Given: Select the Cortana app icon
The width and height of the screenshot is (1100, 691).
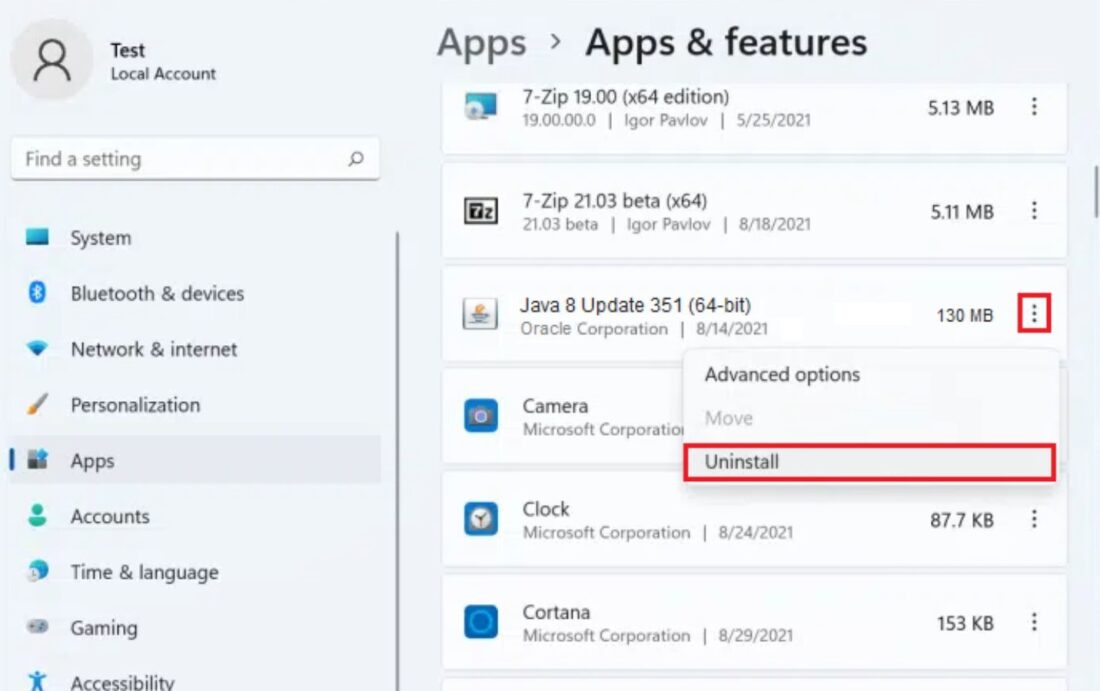Looking at the screenshot, I should pos(481,620).
